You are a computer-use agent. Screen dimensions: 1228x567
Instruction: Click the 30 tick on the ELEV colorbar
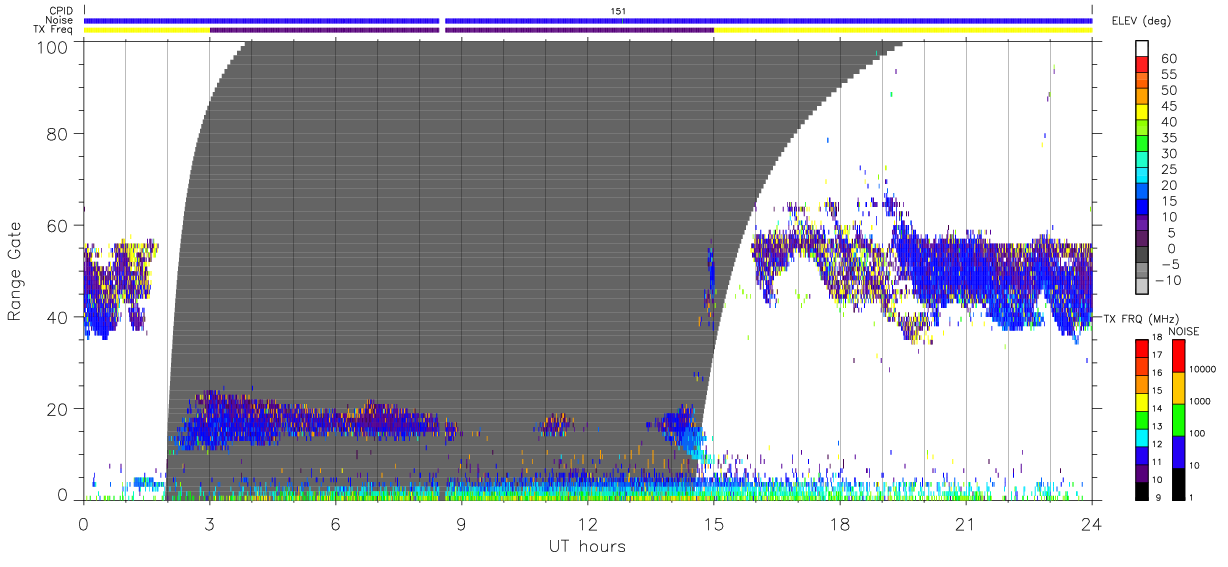pyautogui.click(x=1169, y=154)
